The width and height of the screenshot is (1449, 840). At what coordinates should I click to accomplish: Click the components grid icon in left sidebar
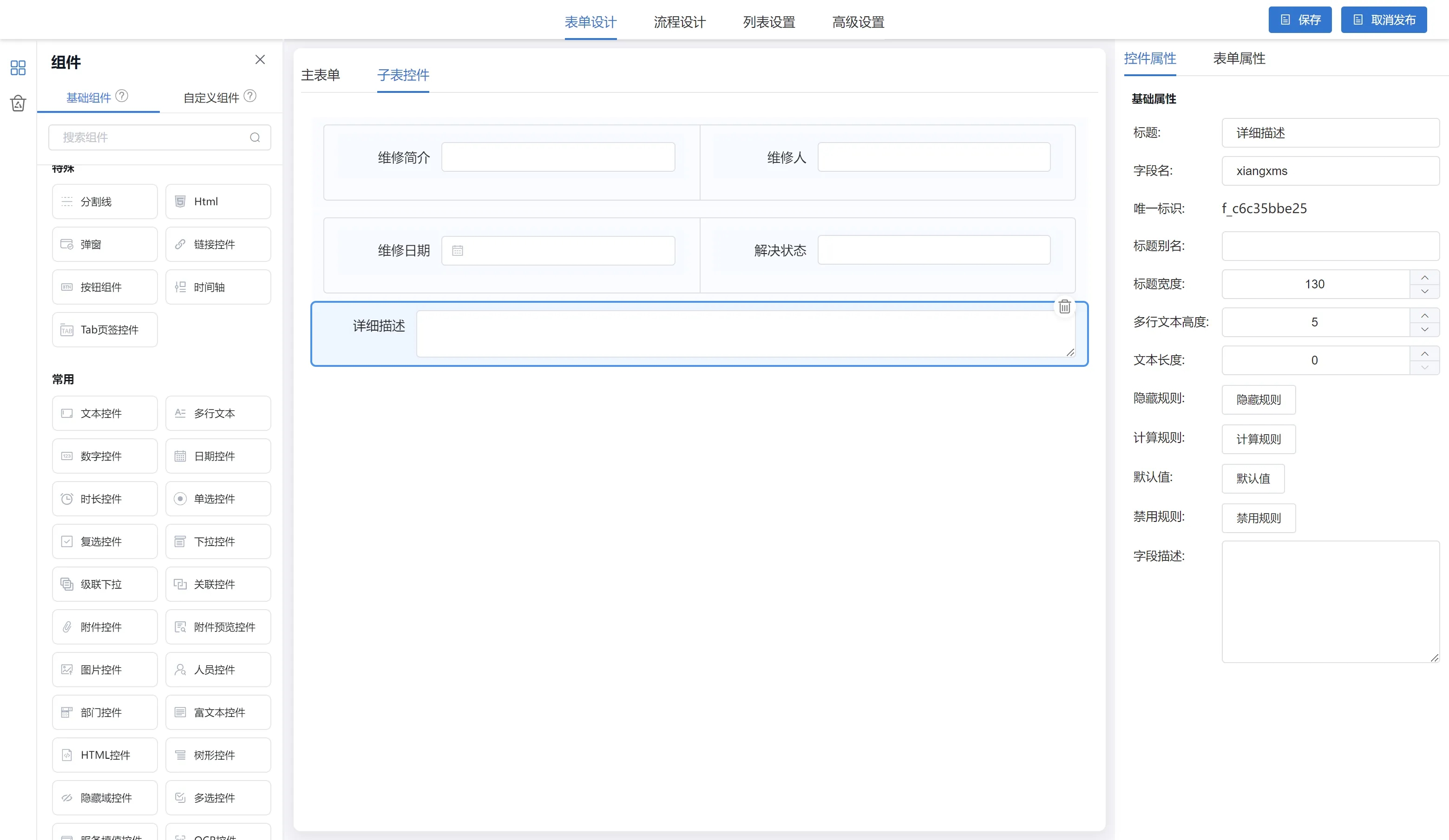18,68
